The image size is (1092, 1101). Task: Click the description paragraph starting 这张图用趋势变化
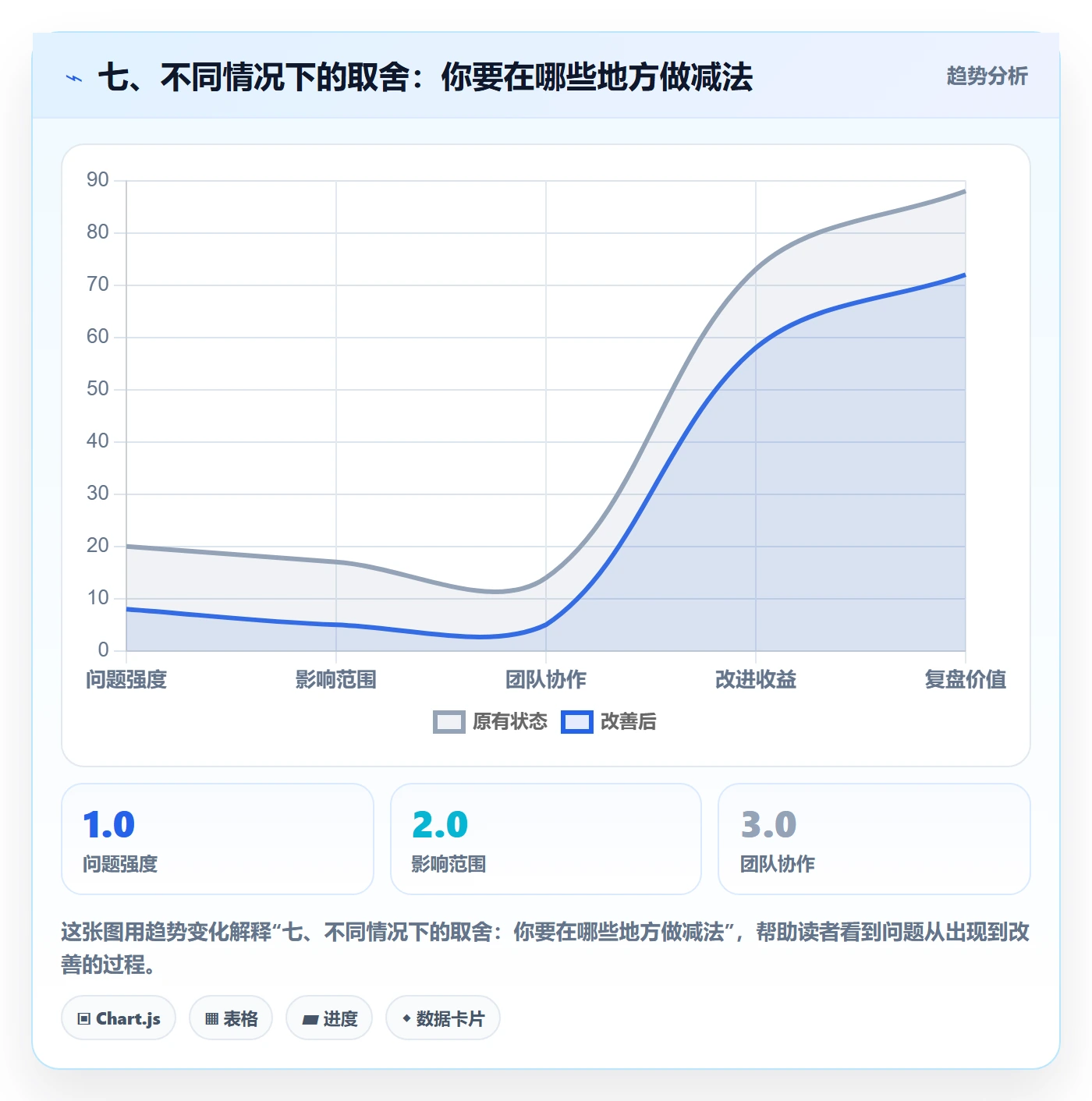point(545,948)
